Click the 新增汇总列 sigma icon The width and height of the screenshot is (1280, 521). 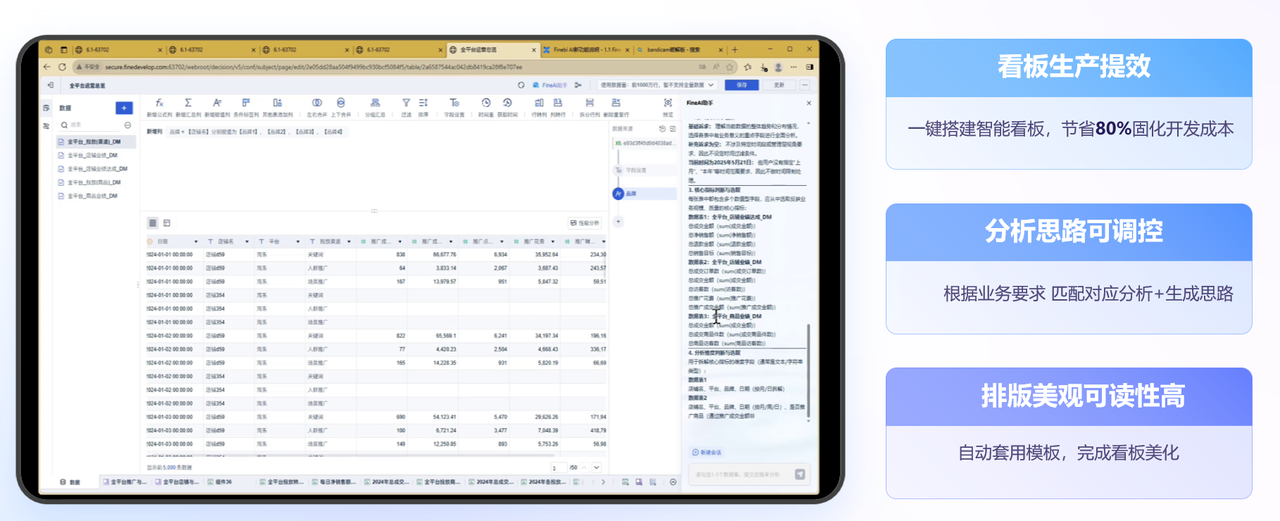189,103
